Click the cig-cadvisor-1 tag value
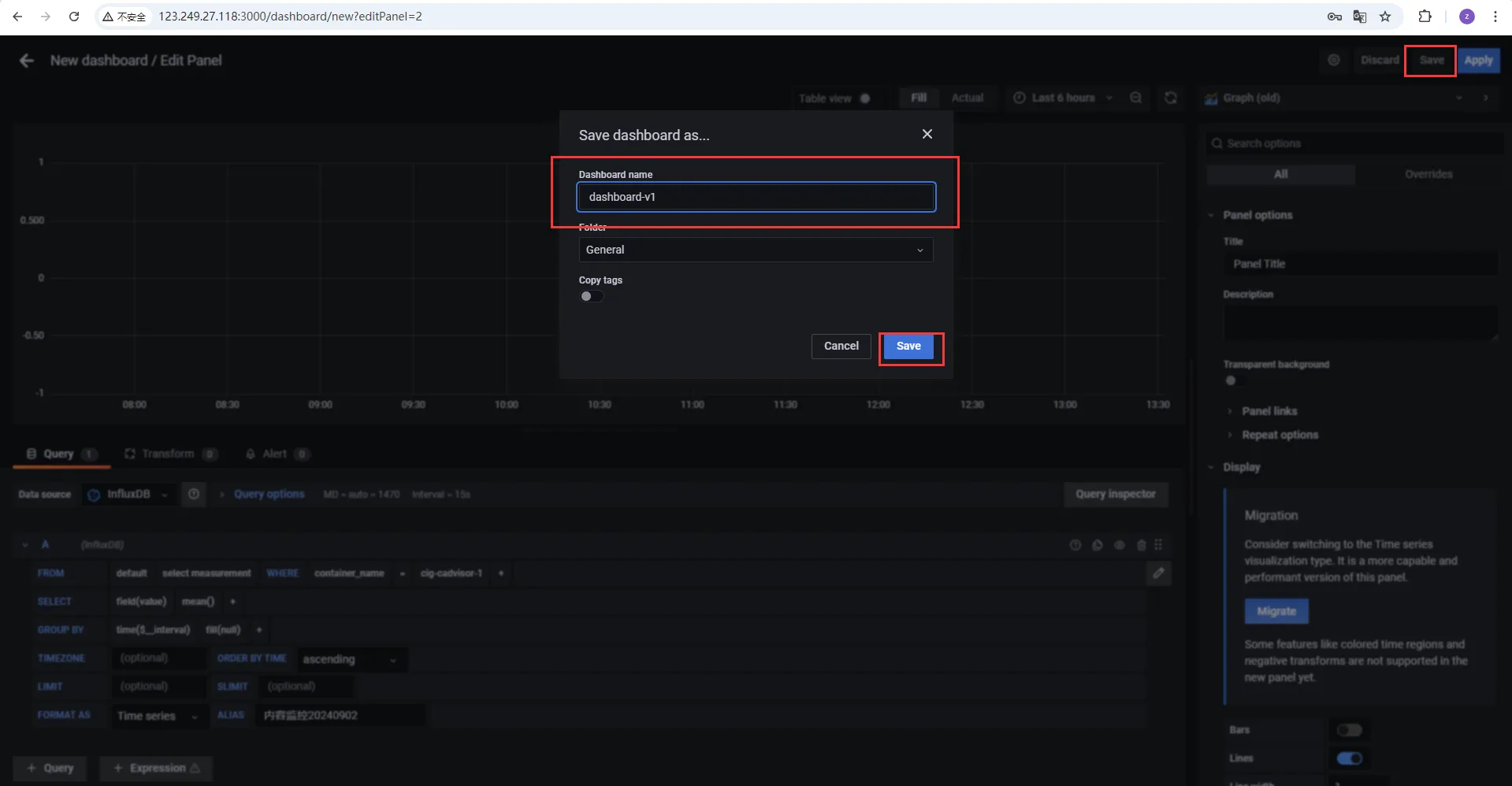The image size is (1512, 786). point(451,573)
